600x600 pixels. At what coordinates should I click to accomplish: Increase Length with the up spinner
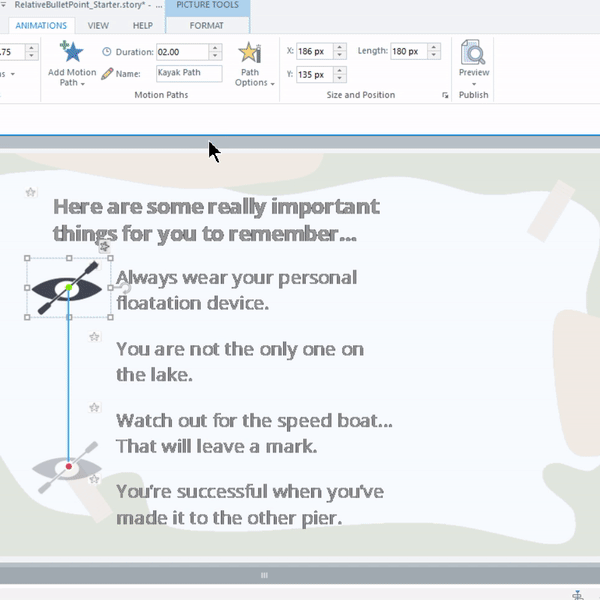pos(434,47)
